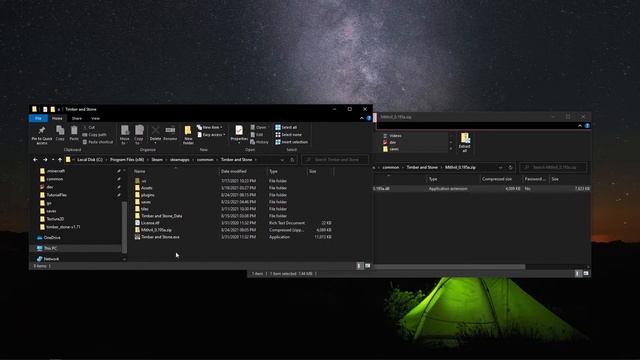Go forward with the Forward arrow

[45, 160]
